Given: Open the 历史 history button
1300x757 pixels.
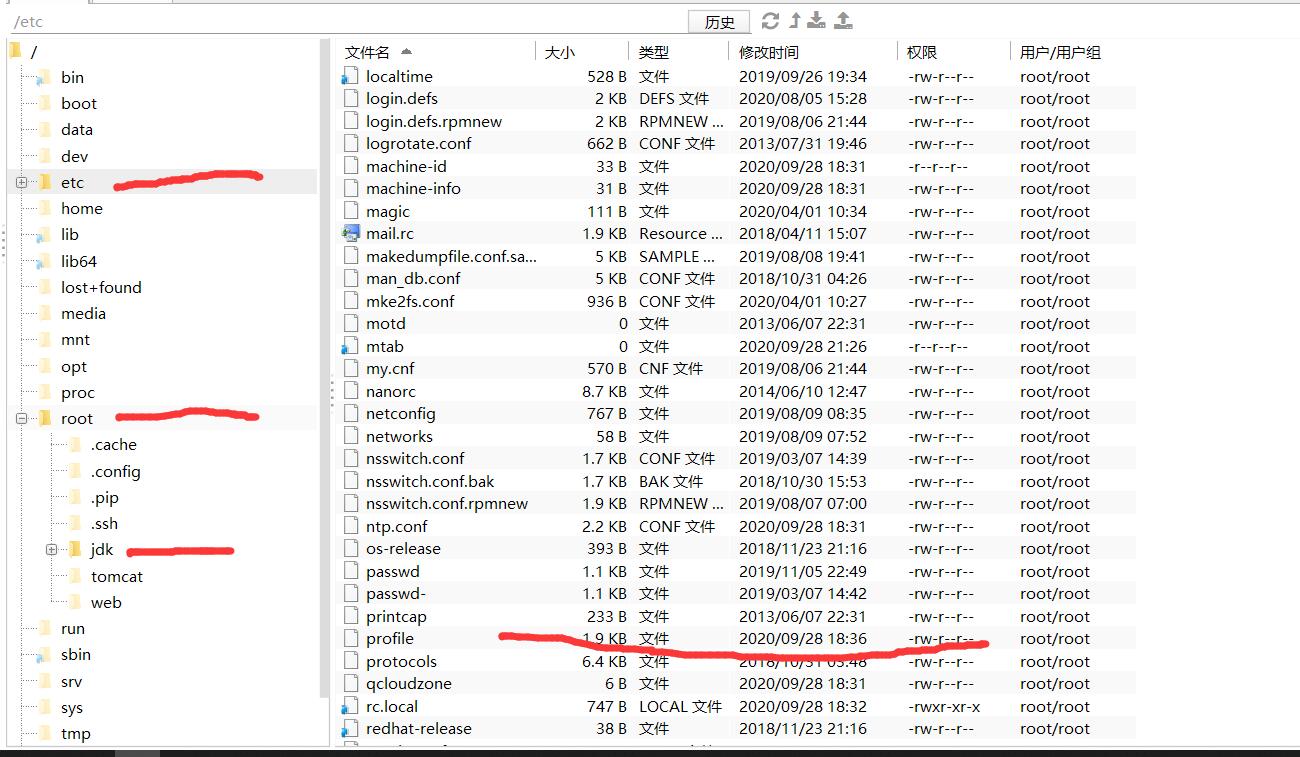Looking at the screenshot, I should (x=719, y=21).
